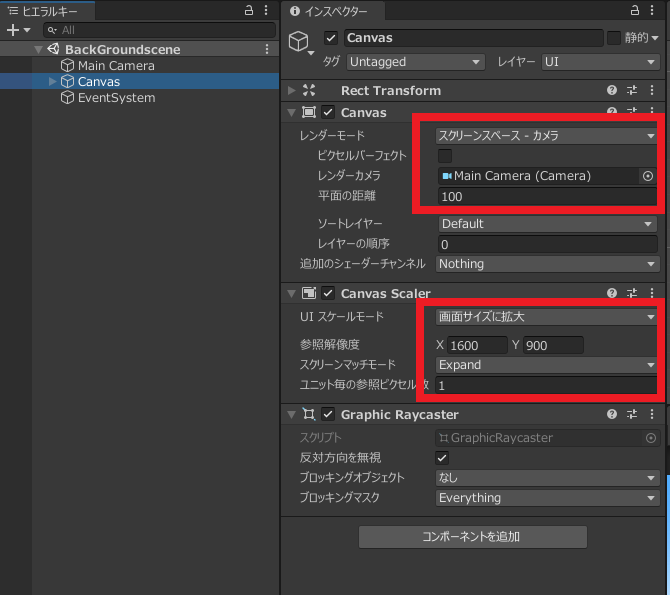Open the render camera object picker
Image resolution: width=670 pixels, height=595 pixels.
648,176
